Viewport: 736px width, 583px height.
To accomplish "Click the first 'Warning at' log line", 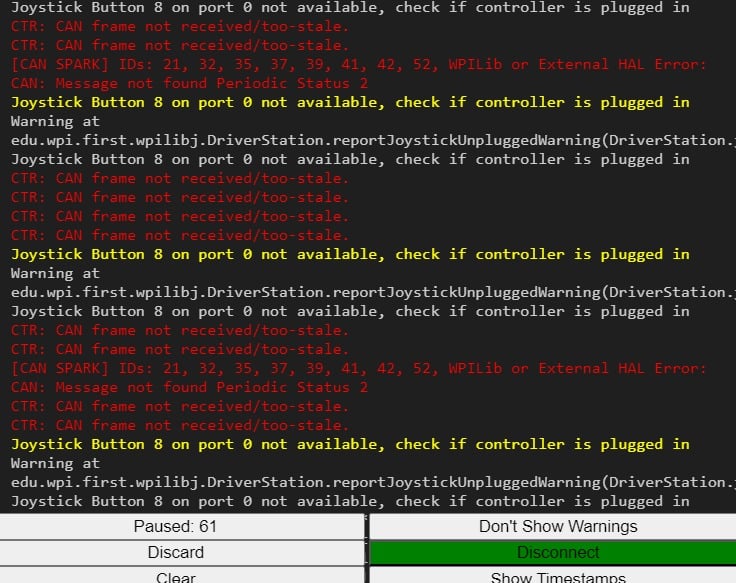I will tap(55, 121).
